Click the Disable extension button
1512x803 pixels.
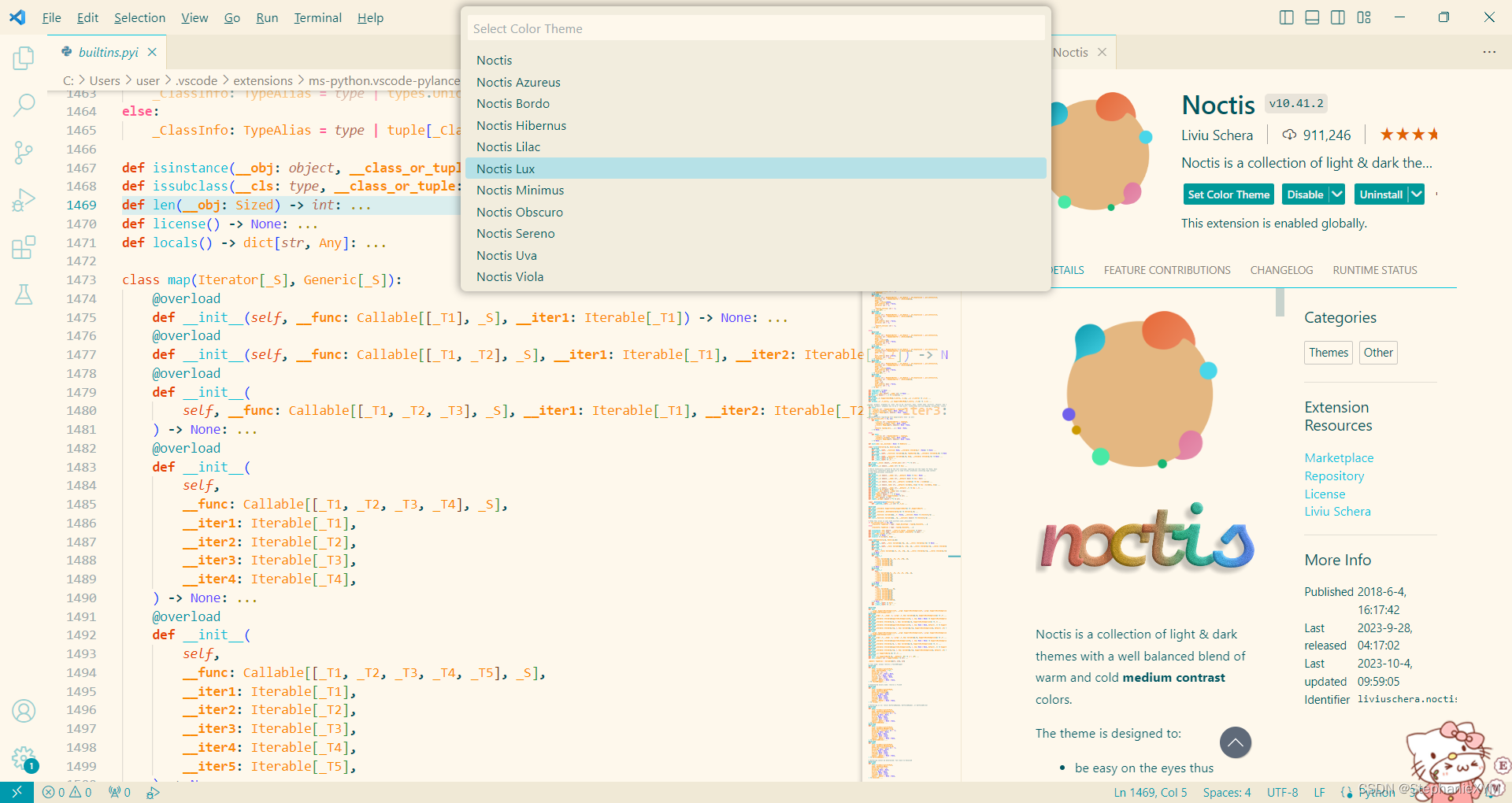click(1305, 194)
